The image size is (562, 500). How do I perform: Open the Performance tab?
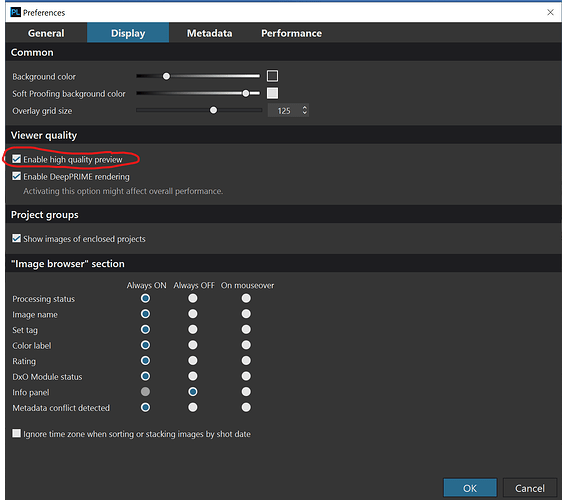(x=291, y=33)
